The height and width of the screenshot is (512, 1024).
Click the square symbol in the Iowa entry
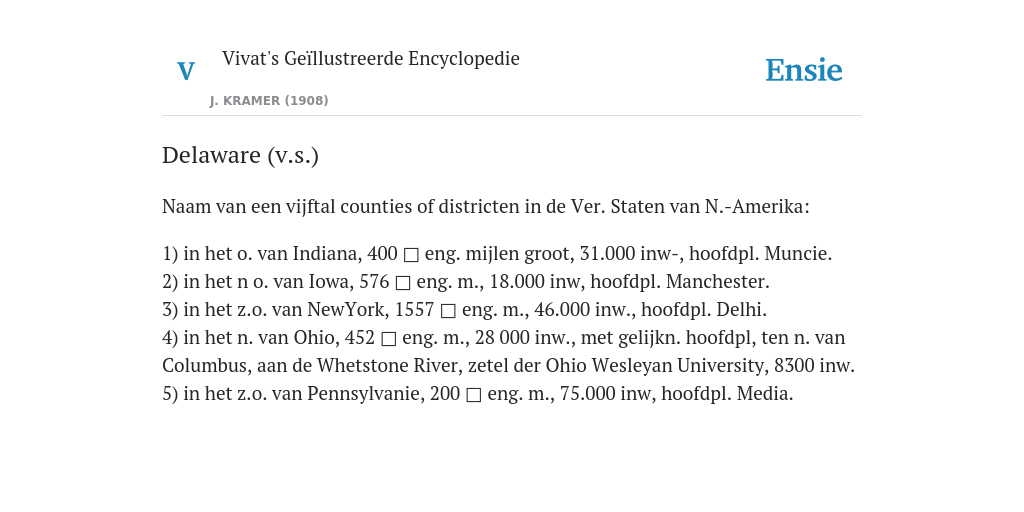click(403, 282)
